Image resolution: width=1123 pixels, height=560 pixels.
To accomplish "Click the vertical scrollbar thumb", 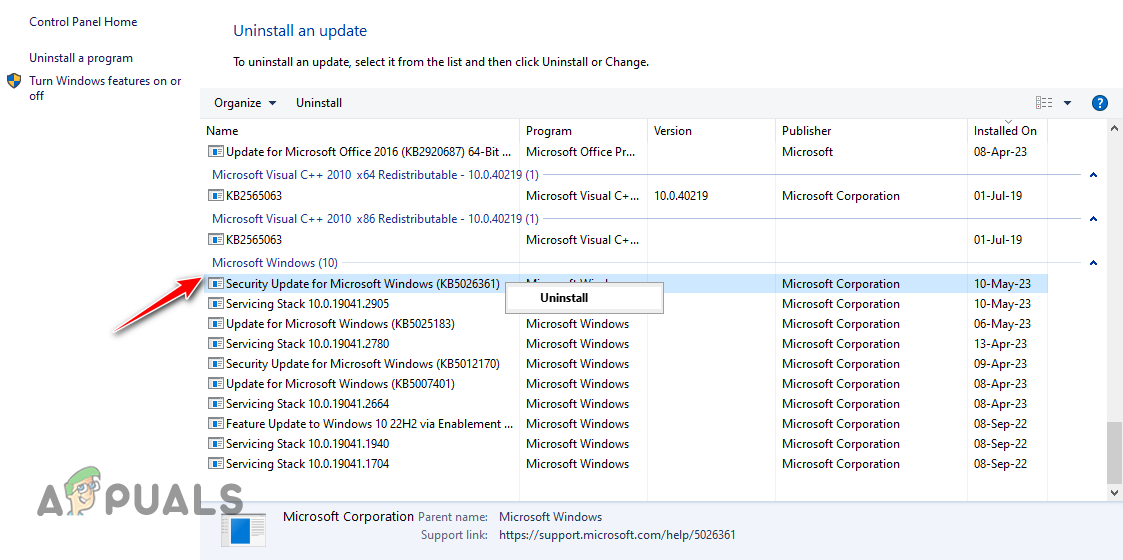I will (x=1114, y=453).
